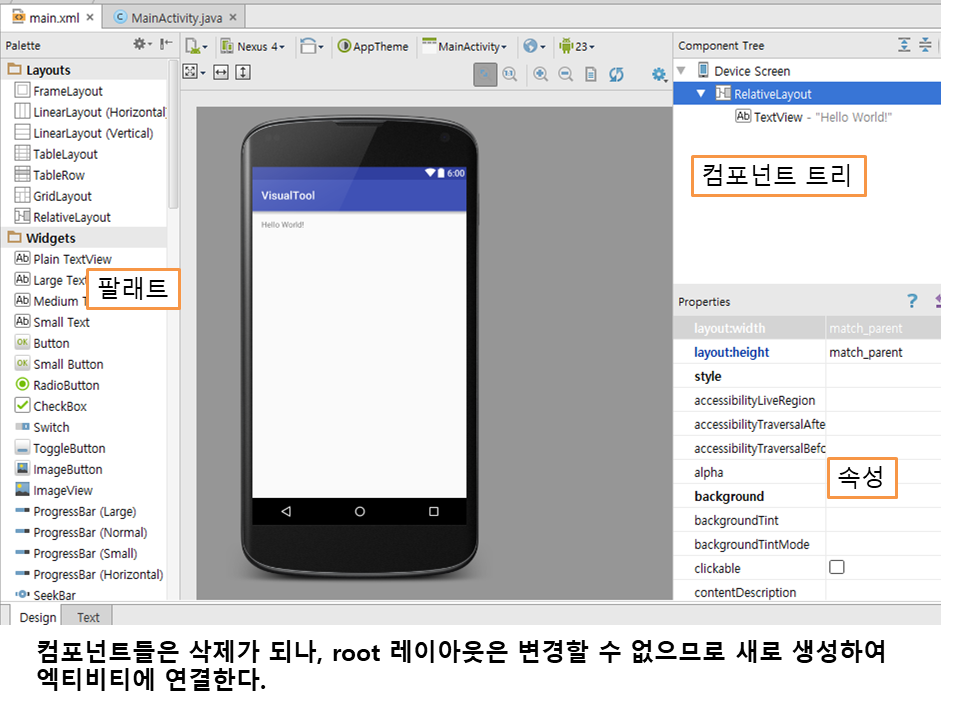Click the AppTheme button
960x720 pixels.
coord(373,46)
